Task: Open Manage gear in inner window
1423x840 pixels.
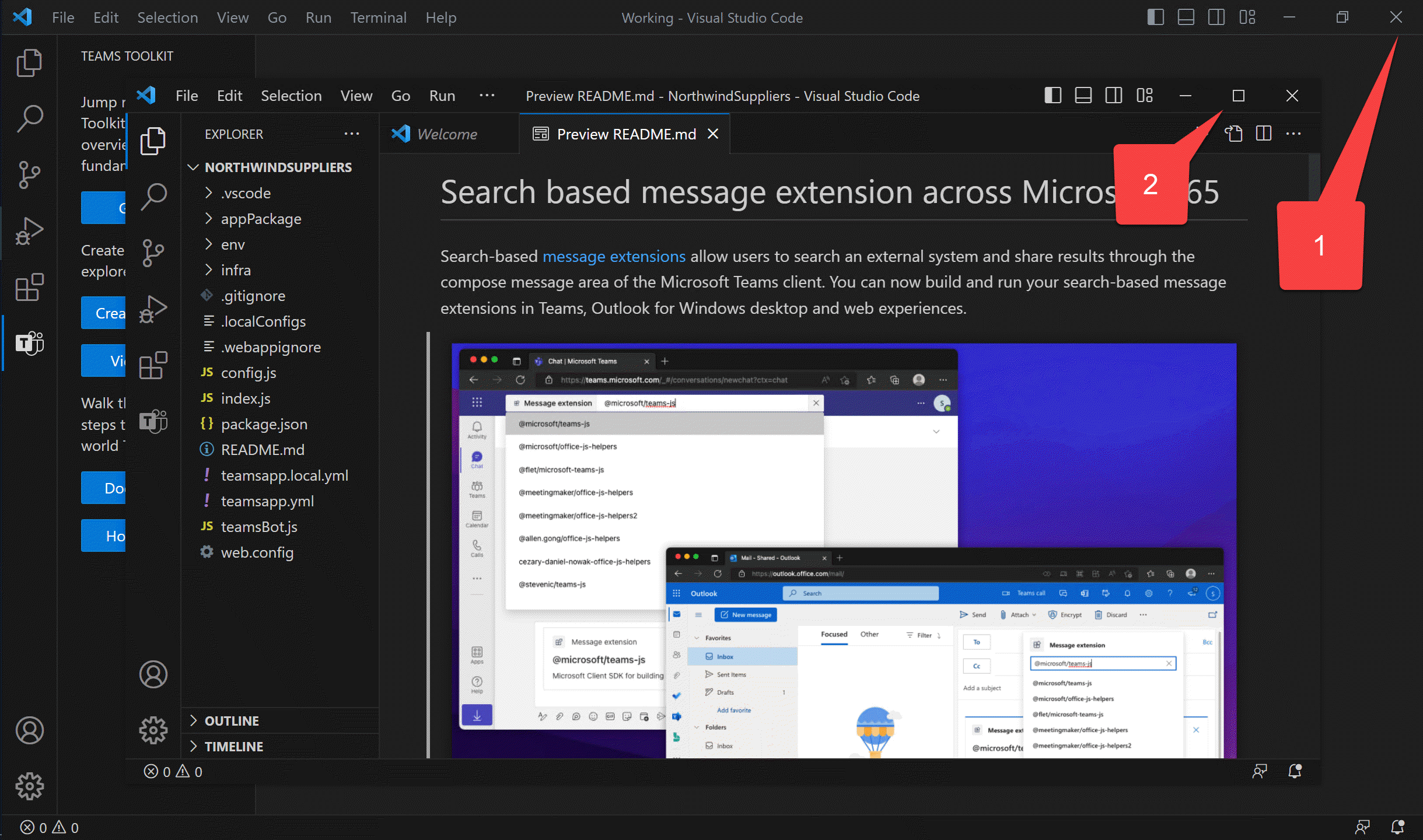Action: pyautogui.click(x=153, y=730)
